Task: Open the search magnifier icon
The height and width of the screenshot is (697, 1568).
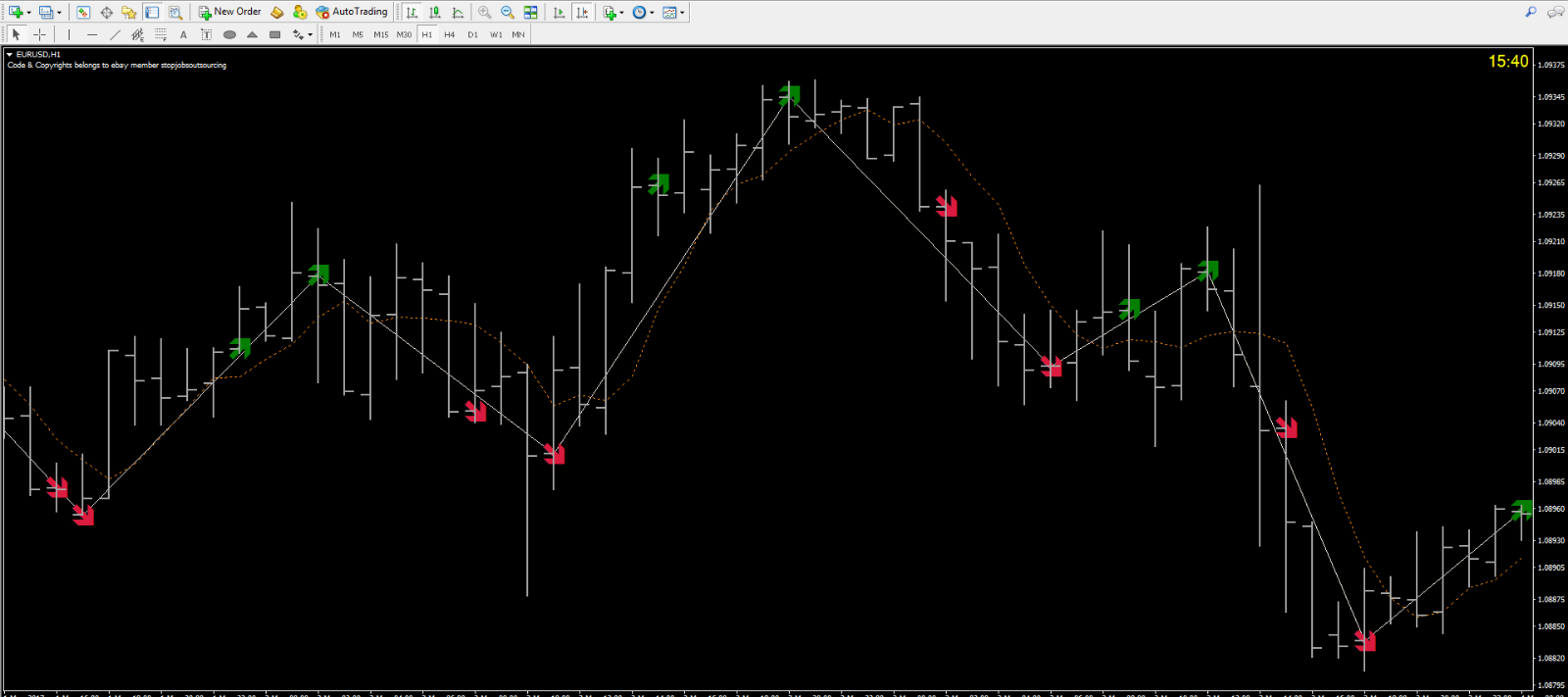Action: [x=1531, y=12]
